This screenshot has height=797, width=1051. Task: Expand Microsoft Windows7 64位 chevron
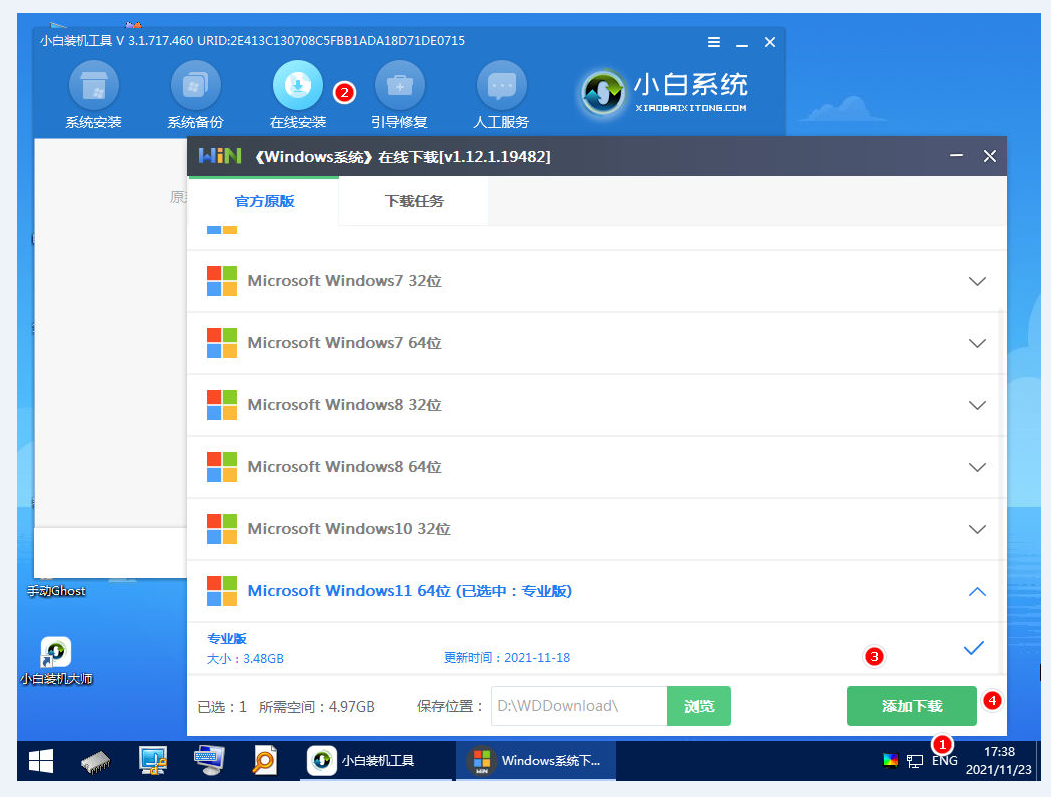pyautogui.click(x=977, y=343)
